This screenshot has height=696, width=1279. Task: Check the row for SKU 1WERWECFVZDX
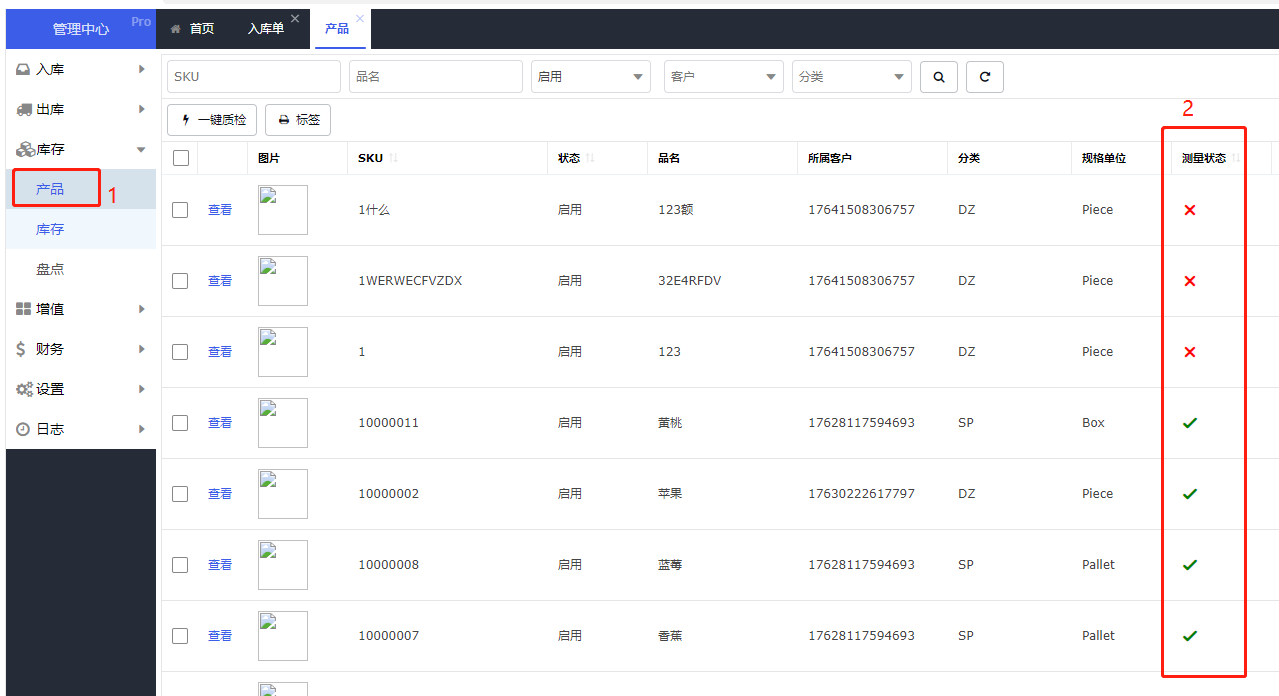pos(180,281)
